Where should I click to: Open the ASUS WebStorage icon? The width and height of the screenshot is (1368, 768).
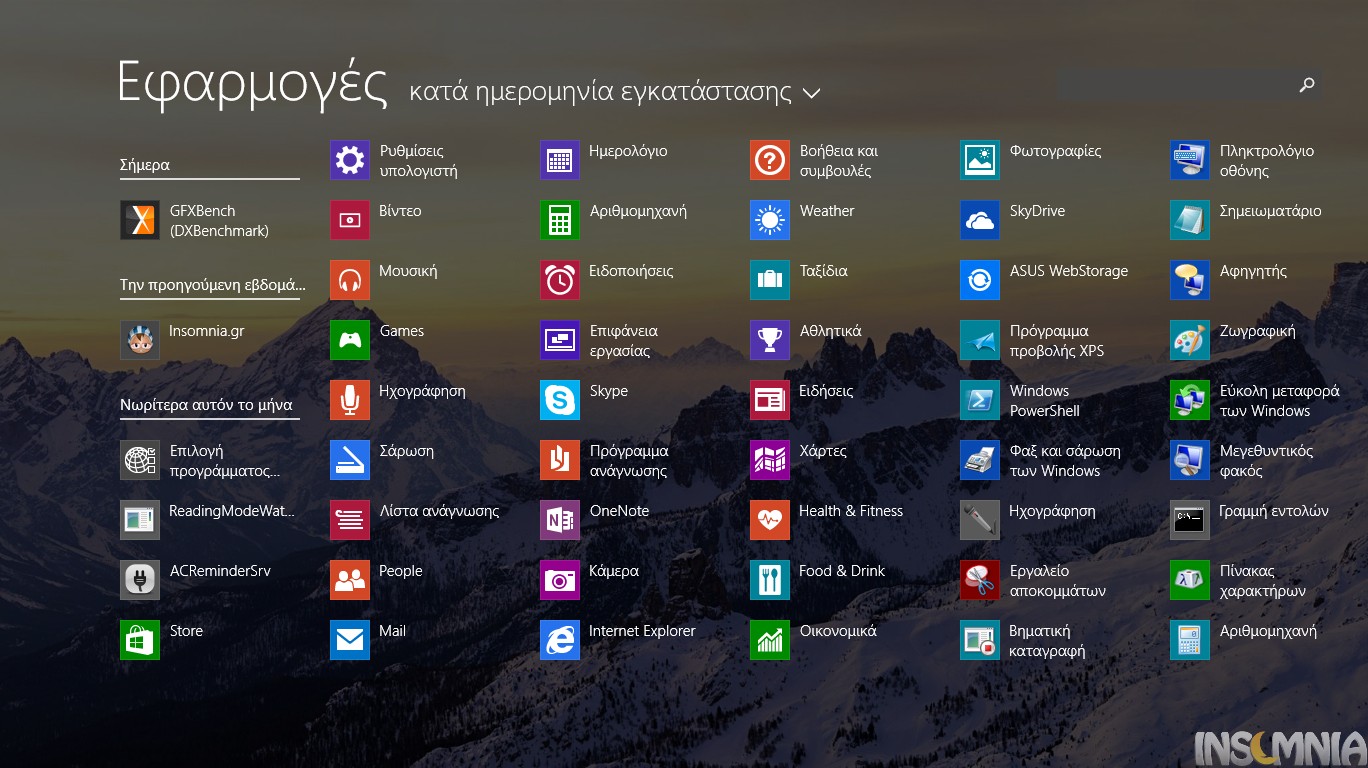(x=980, y=280)
